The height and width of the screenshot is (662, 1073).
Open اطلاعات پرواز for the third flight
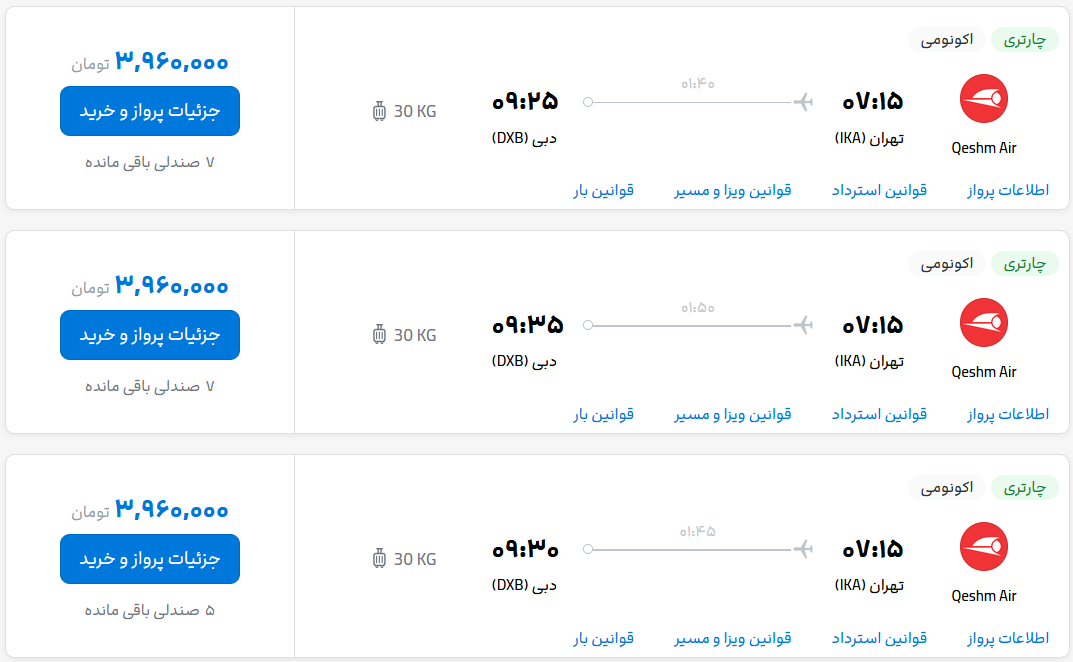tap(1007, 638)
